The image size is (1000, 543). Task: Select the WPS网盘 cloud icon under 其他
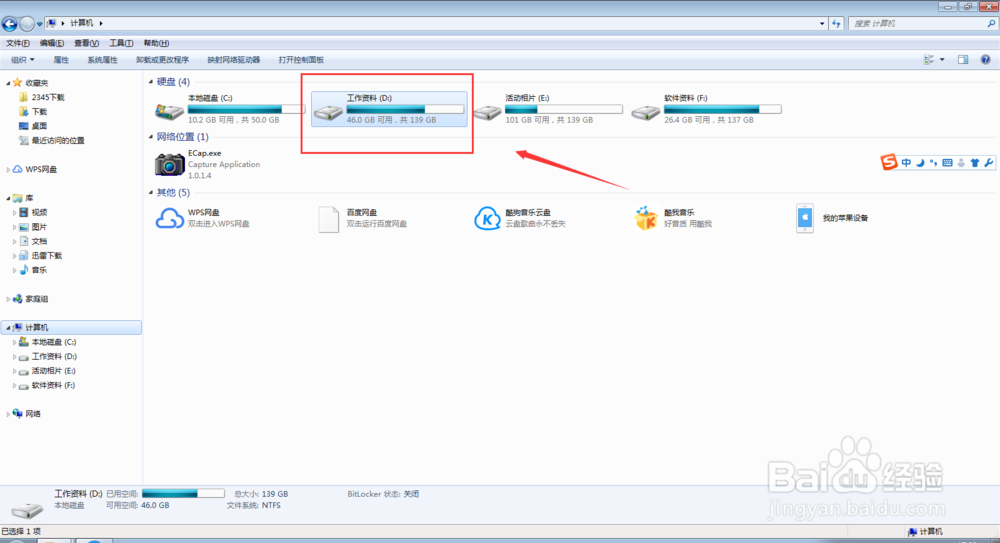pos(170,218)
